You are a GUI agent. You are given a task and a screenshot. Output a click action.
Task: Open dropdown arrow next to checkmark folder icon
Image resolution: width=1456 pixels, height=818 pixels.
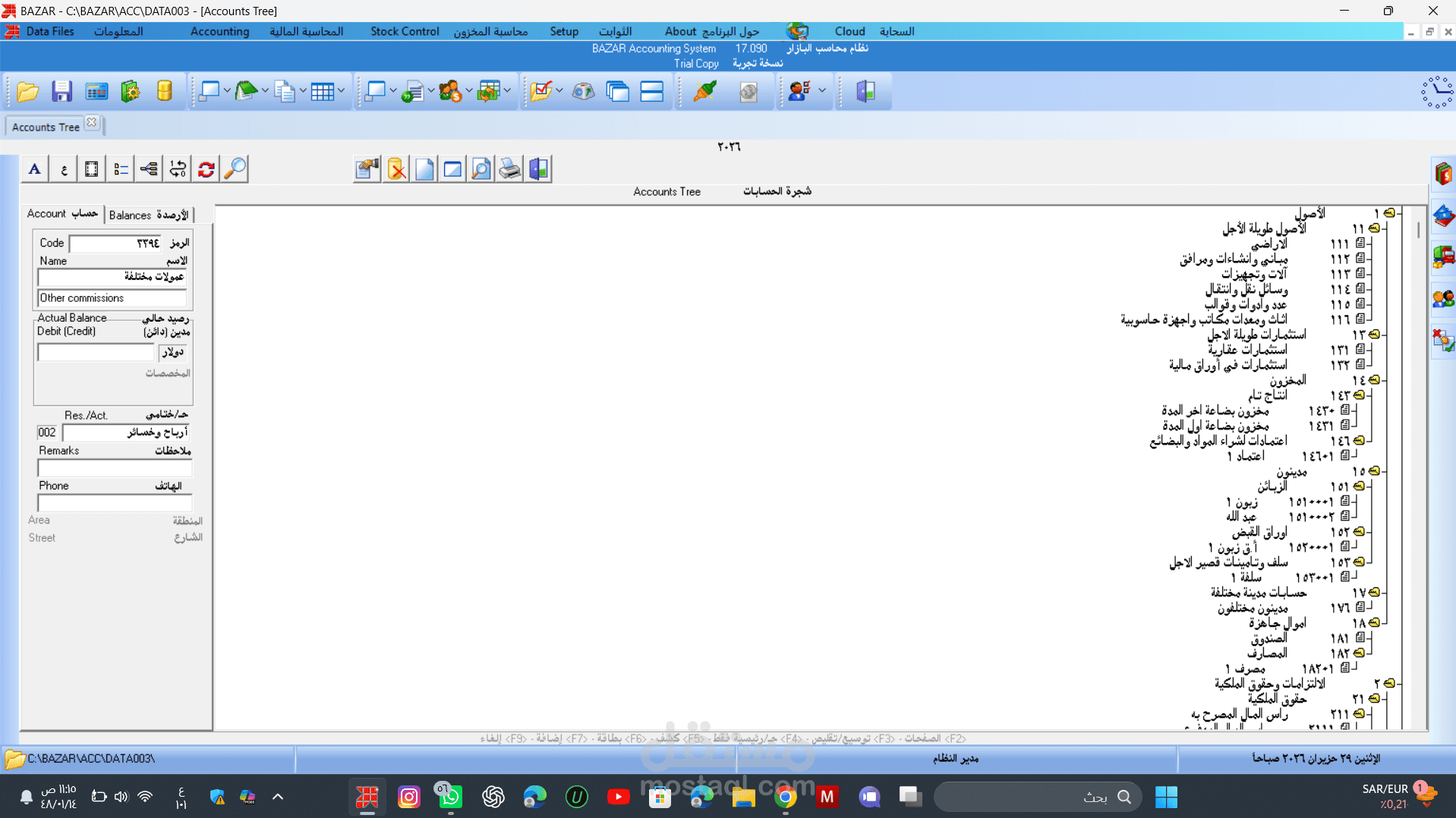coord(559,91)
